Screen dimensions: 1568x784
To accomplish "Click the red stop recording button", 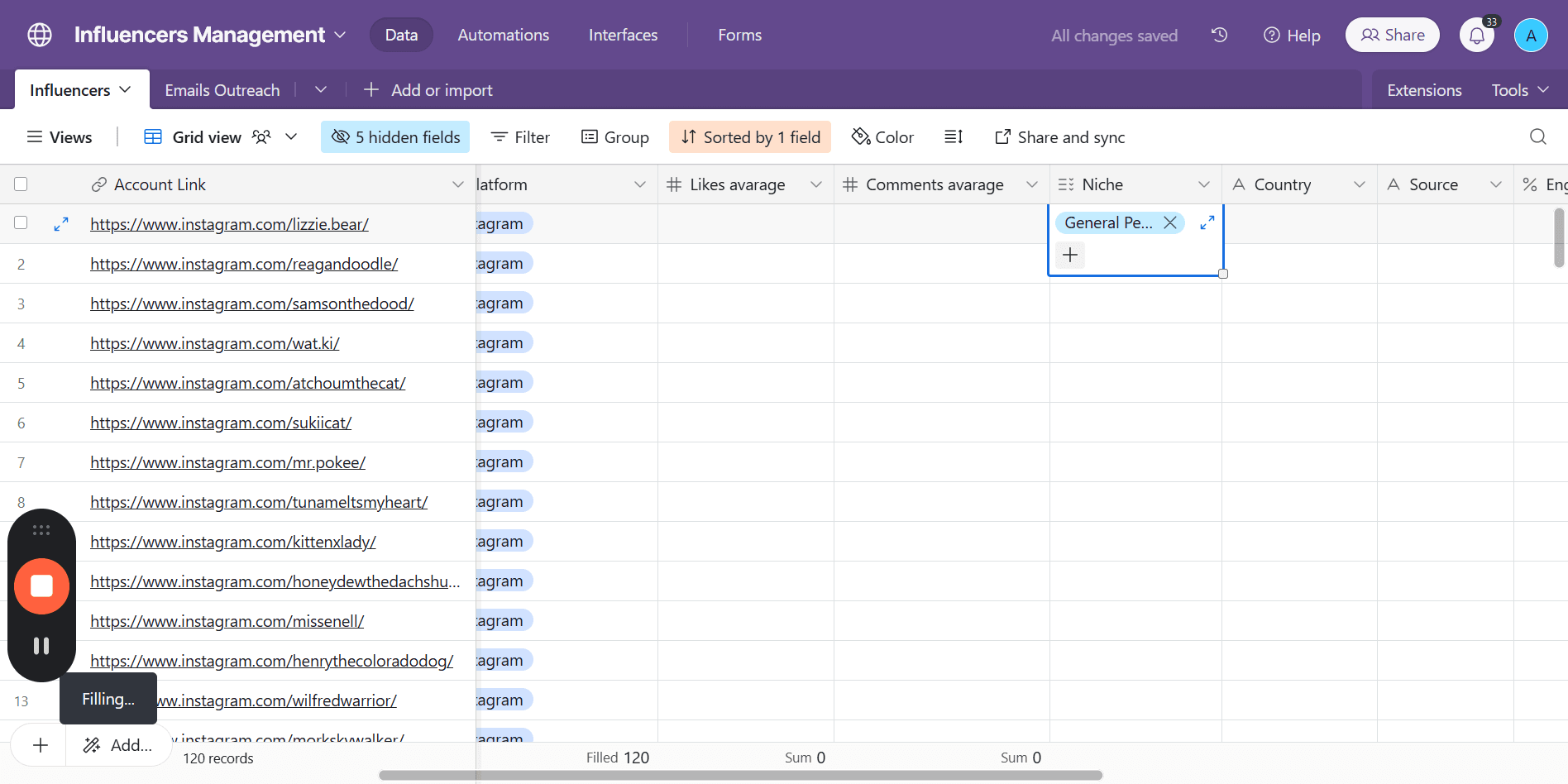I will (41, 586).
